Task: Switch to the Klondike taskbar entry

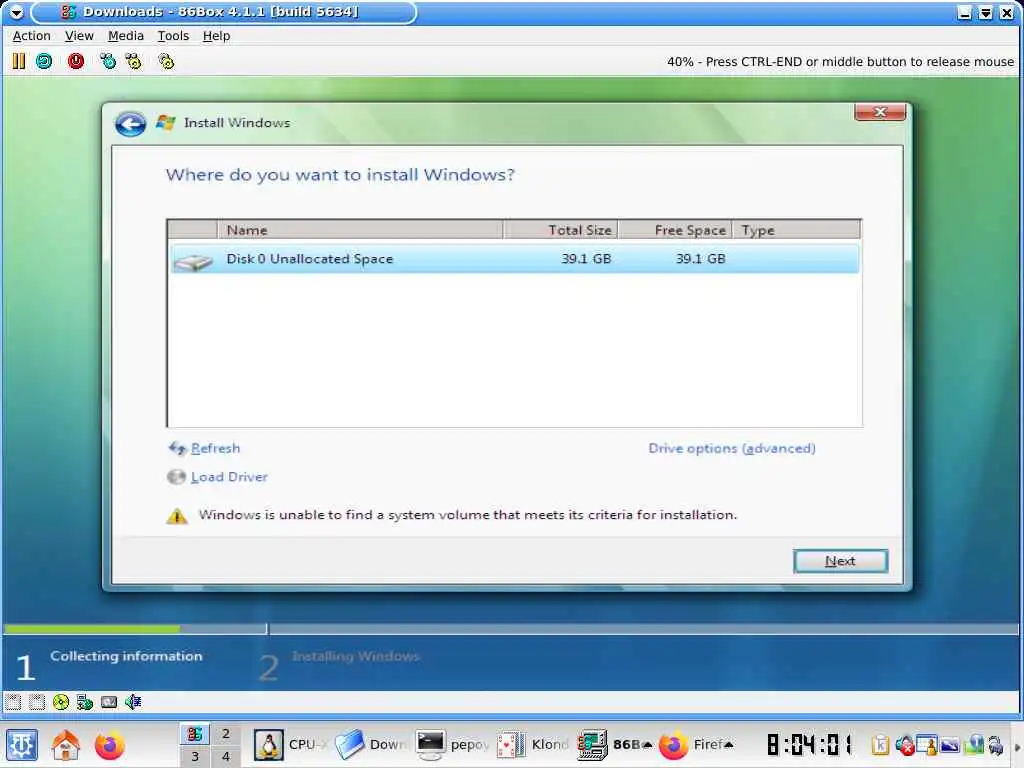Action: [x=532, y=744]
